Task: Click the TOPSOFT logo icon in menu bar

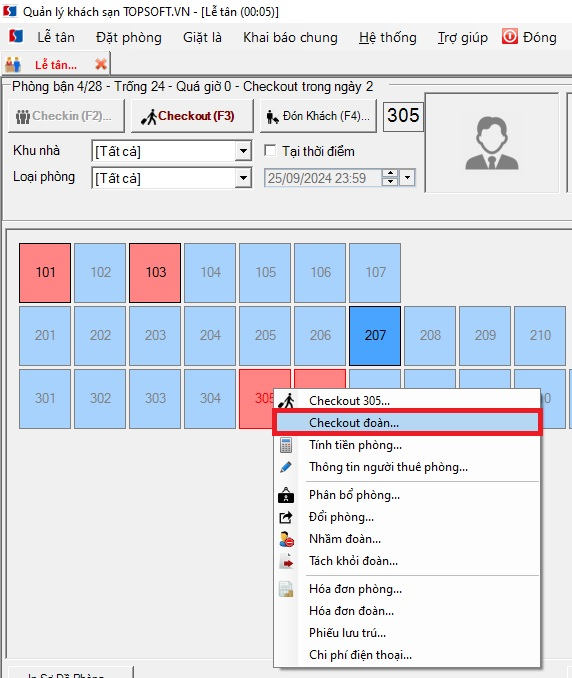Action: point(16,37)
